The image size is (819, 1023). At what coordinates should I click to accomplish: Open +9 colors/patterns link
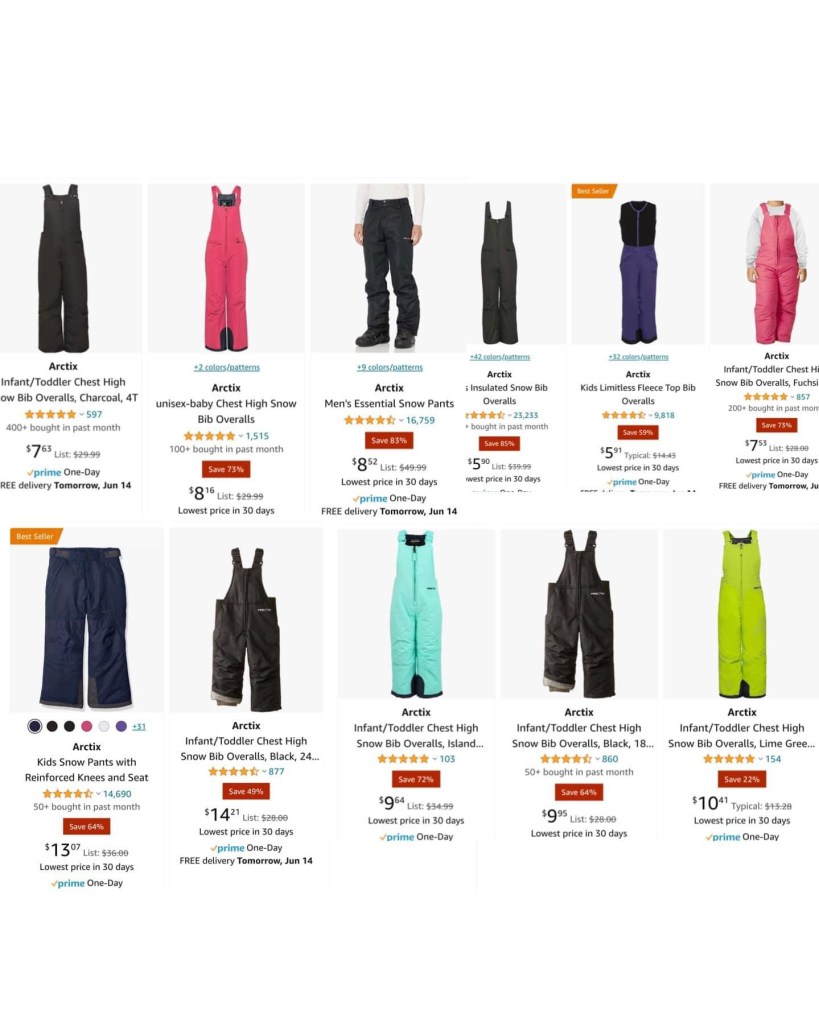[390, 367]
